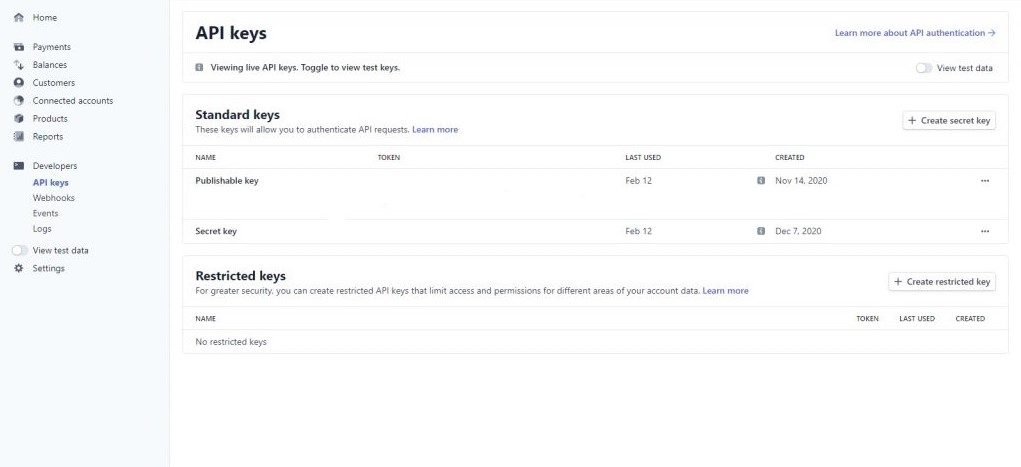
Task: Click the Create secret key button
Action: click(x=949, y=120)
